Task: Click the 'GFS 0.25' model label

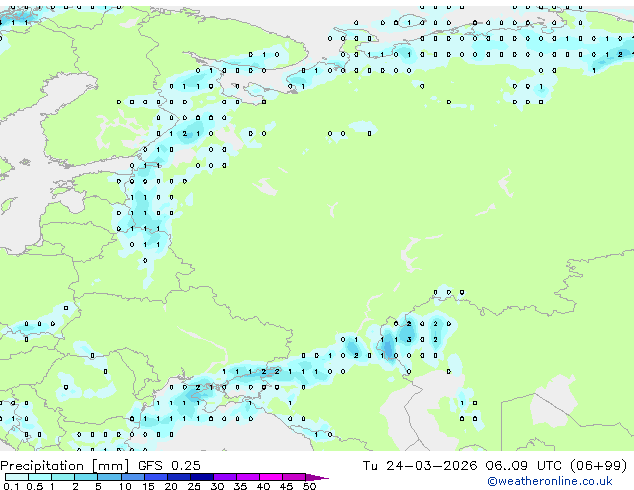Action: (169, 466)
